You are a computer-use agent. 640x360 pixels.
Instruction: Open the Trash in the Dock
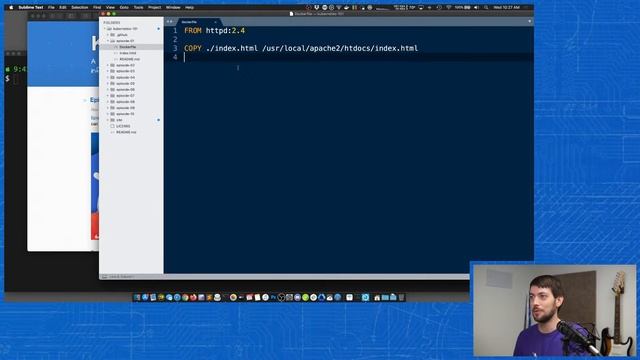coord(402,298)
